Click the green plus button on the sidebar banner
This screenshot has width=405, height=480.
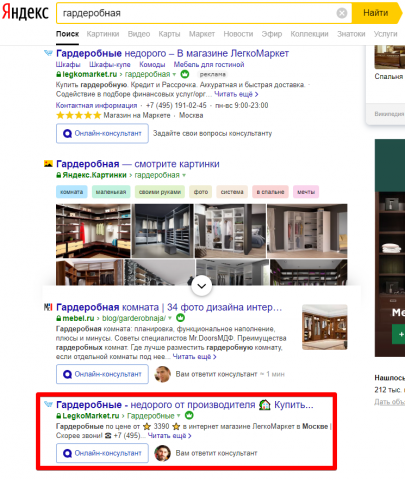[399, 334]
